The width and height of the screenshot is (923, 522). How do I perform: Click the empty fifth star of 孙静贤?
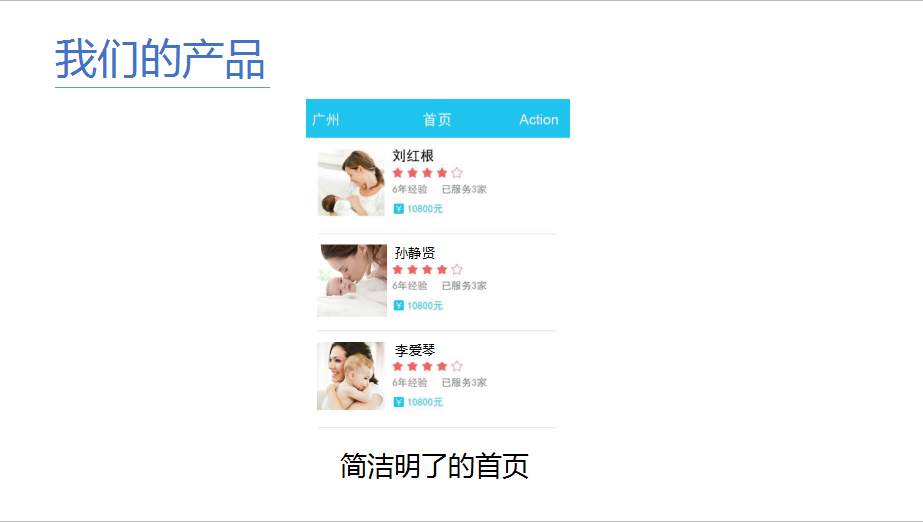click(457, 270)
